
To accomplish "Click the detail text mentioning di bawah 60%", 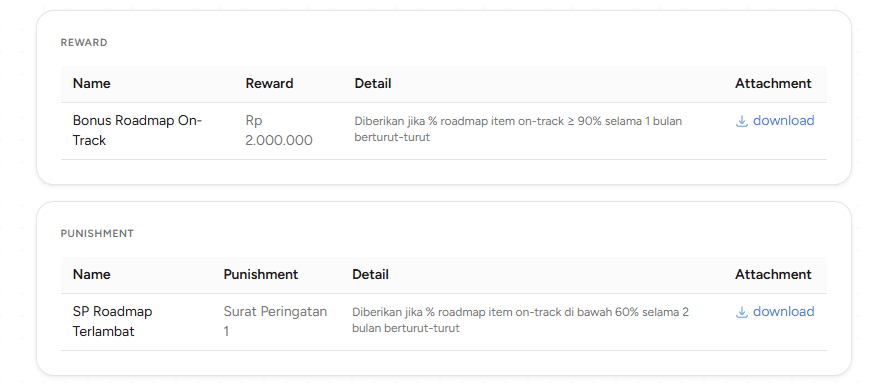I will click(x=521, y=320).
